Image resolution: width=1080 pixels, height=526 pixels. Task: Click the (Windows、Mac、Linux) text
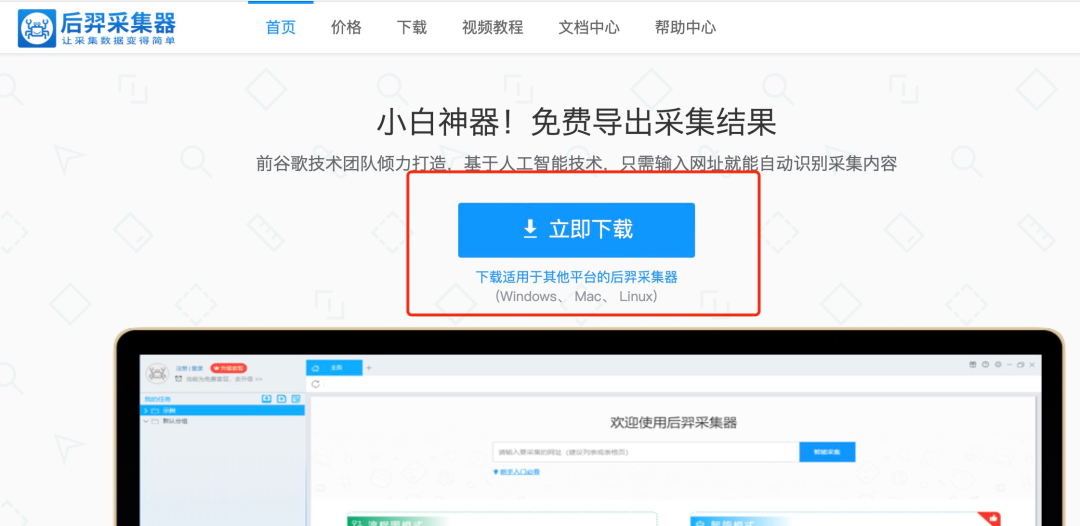[577, 297]
